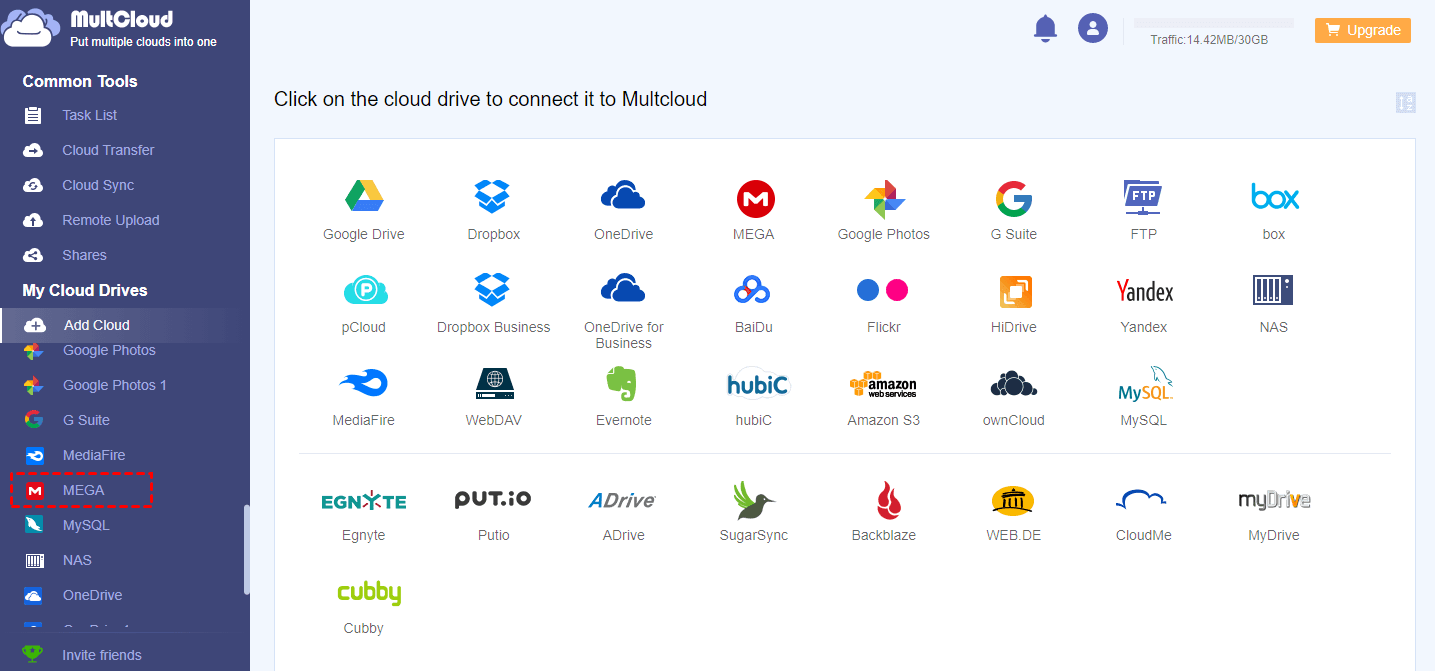Add the BaiDu cloud drive
Screen dimensions: 1435x671
(x=752, y=291)
